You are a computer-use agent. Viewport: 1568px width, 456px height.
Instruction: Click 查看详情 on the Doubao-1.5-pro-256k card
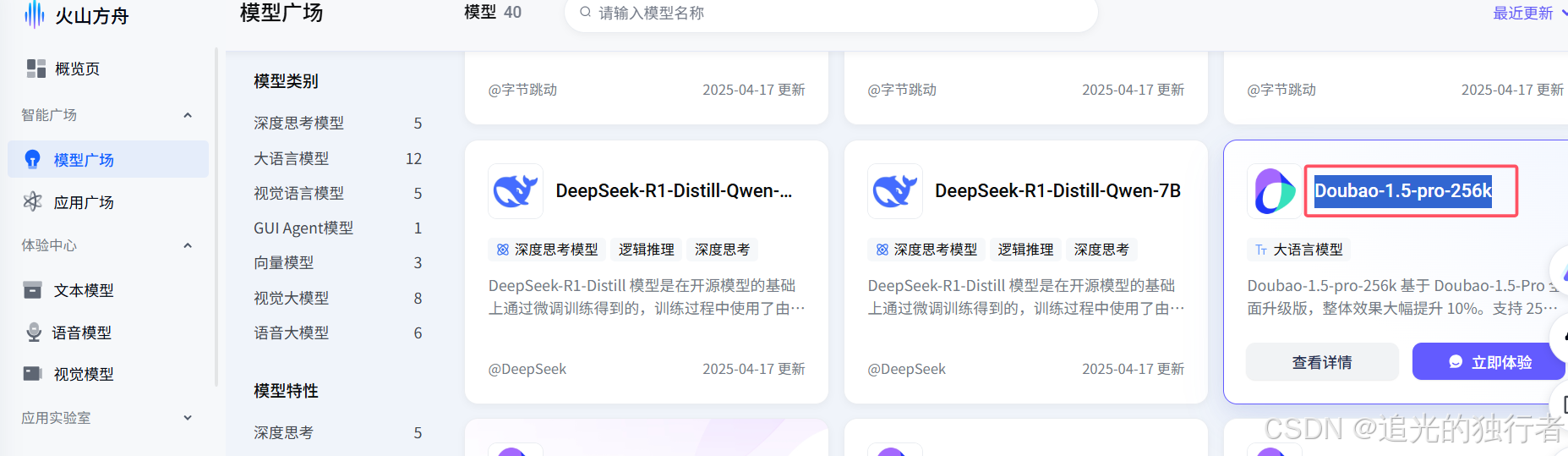pos(1322,362)
